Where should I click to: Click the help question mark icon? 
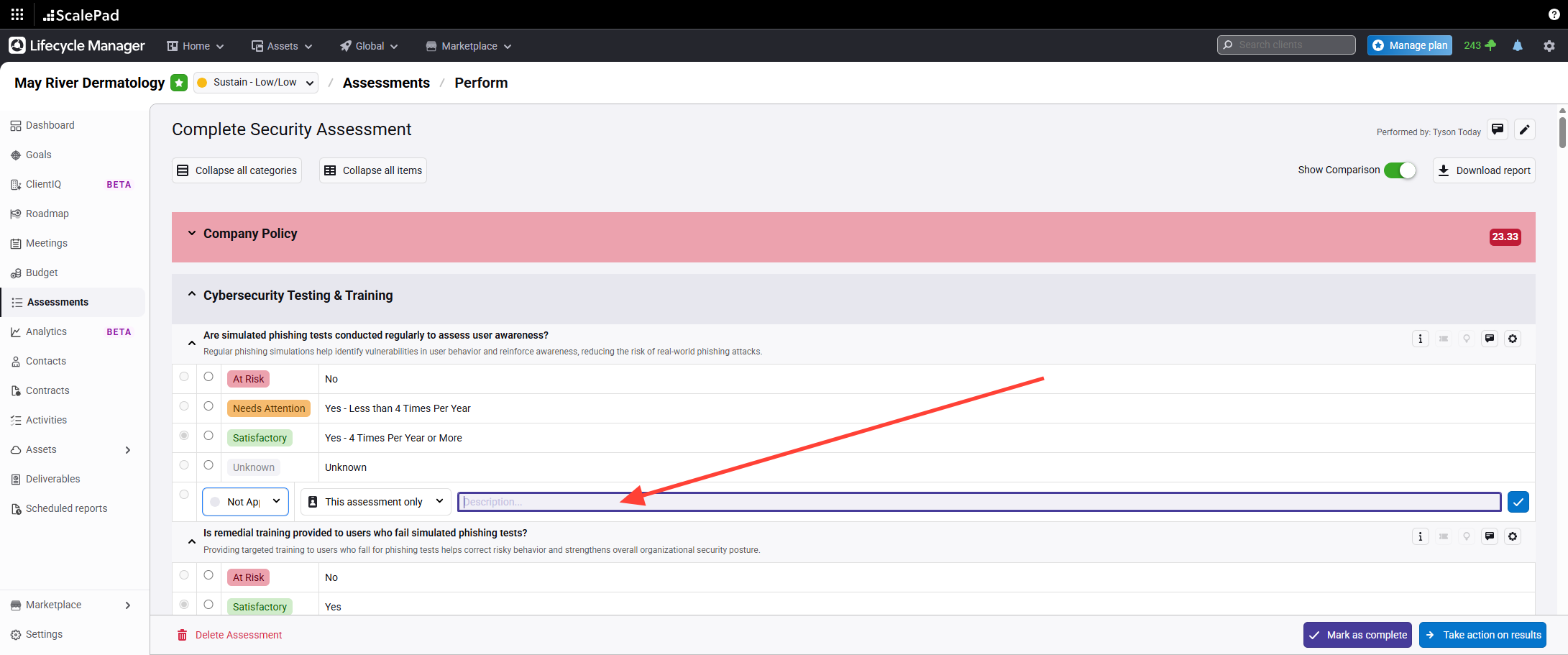coord(1554,14)
